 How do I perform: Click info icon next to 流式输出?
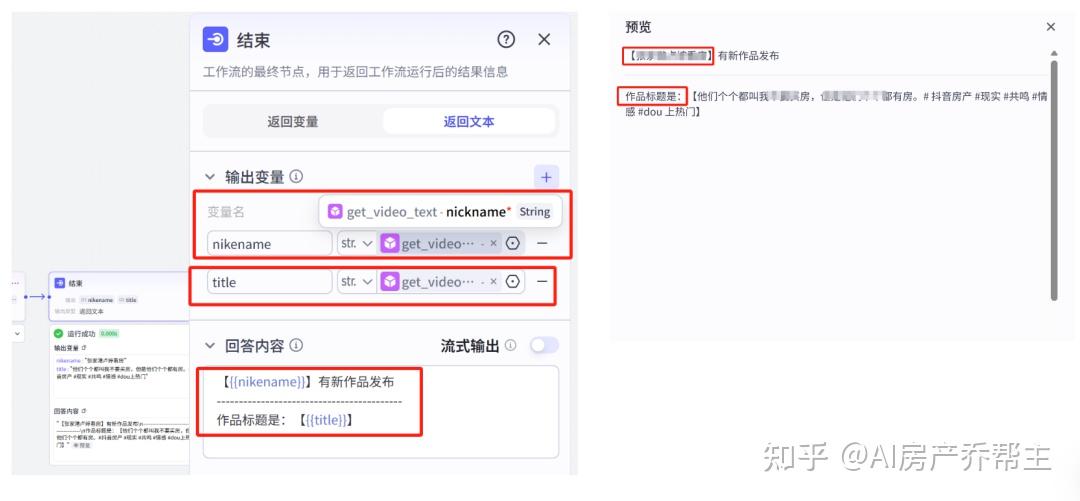tap(510, 345)
